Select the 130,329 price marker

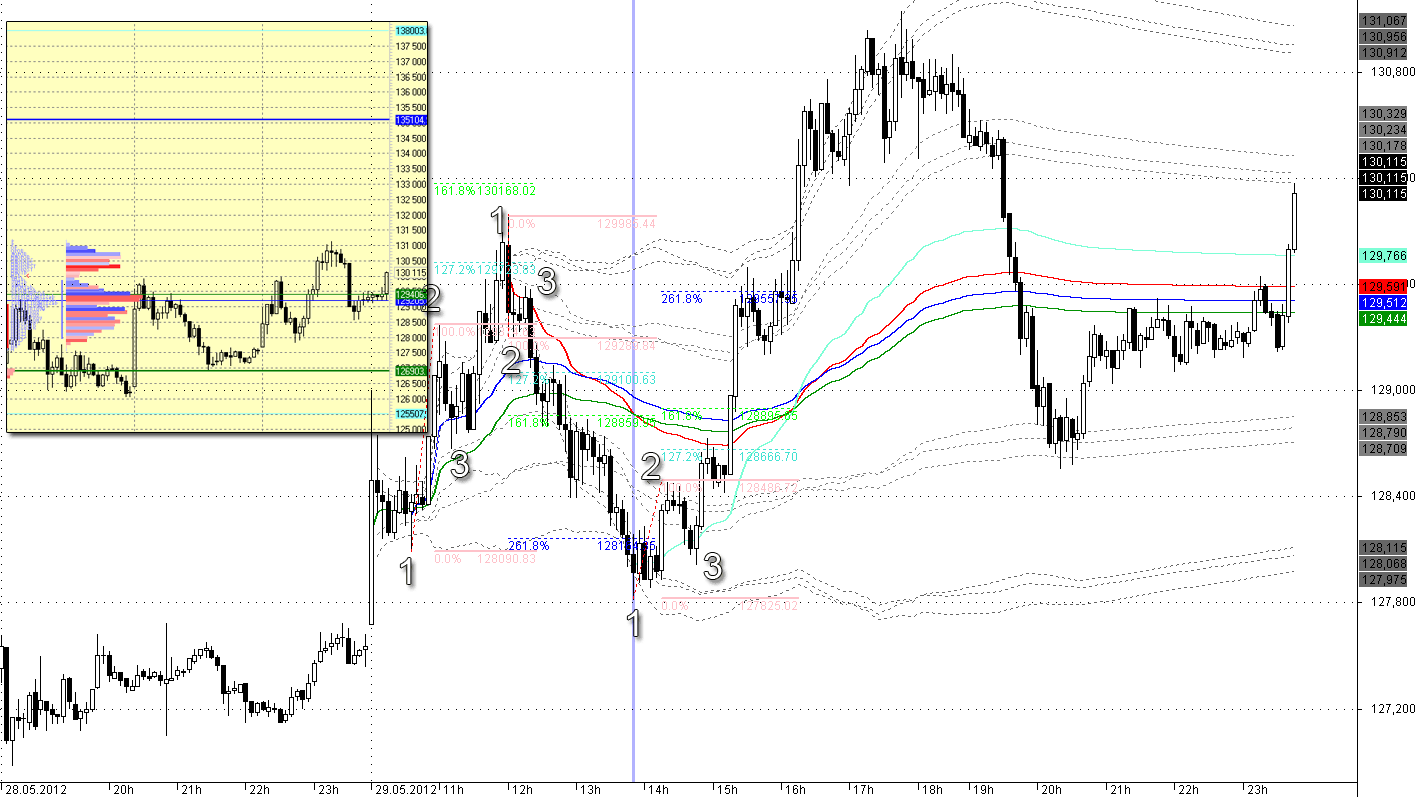(x=1384, y=114)
